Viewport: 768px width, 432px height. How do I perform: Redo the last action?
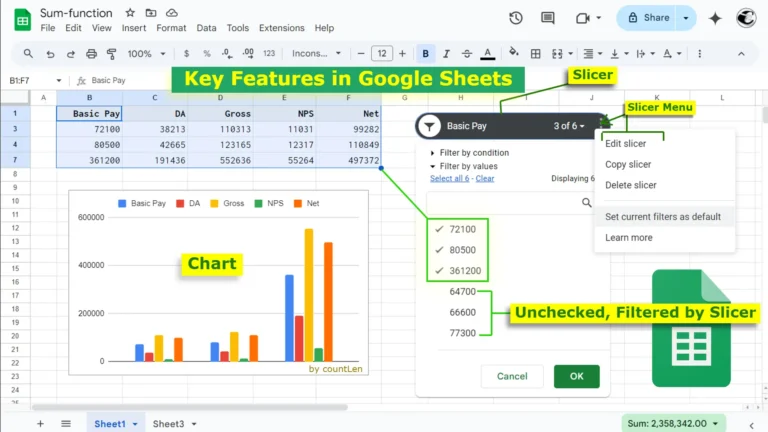tap(71, 54)
